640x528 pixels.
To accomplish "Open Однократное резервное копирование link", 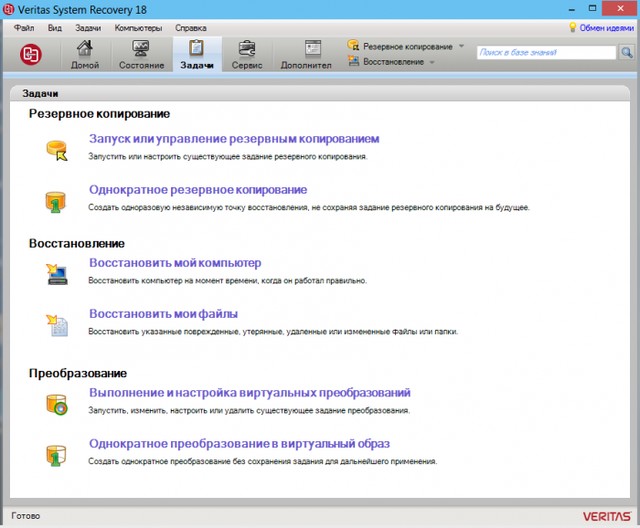I will pyautogui.click(x=197, y=189).
